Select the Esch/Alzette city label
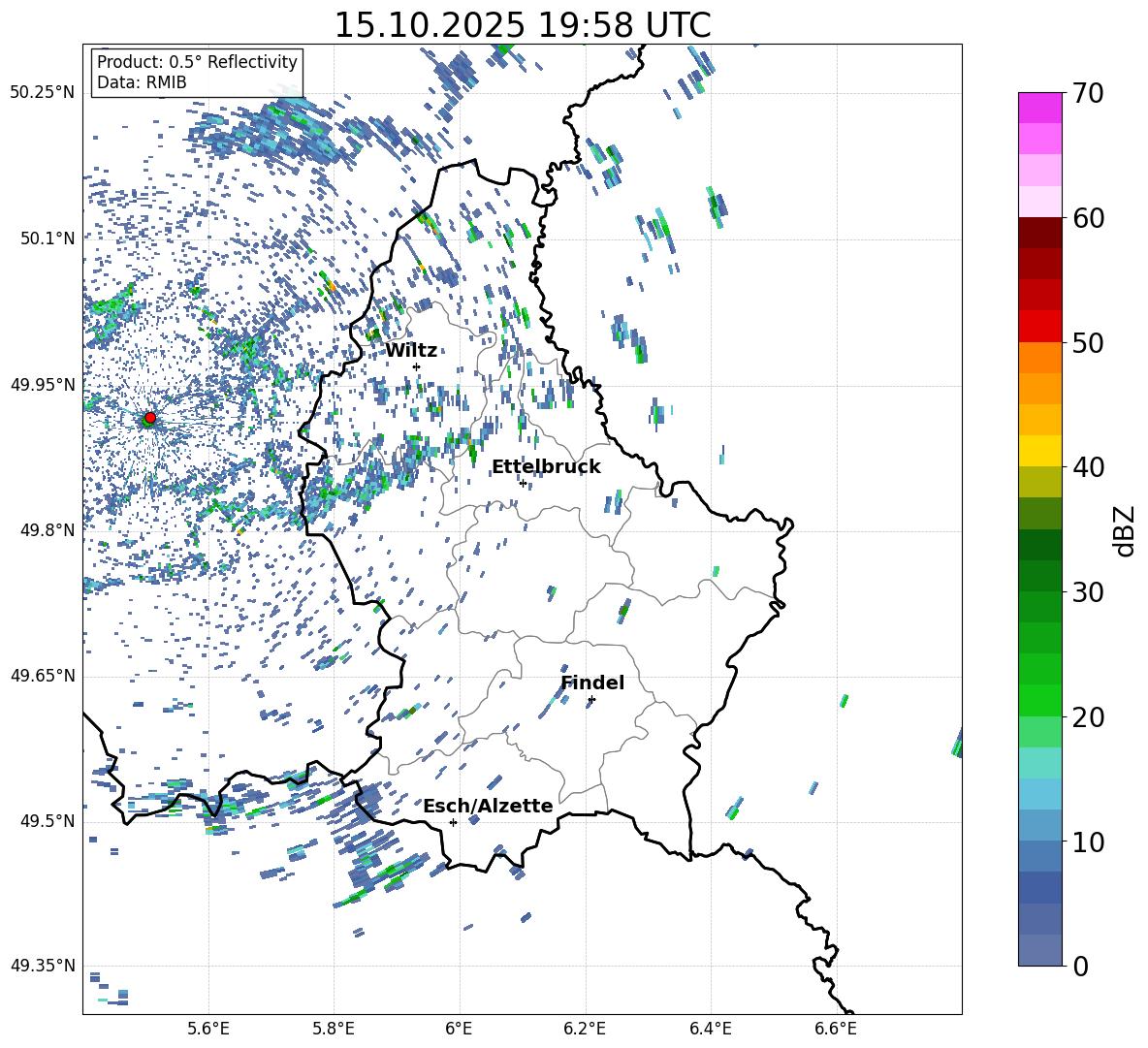Screen dimensions: 1148x1048 [488, 806]
